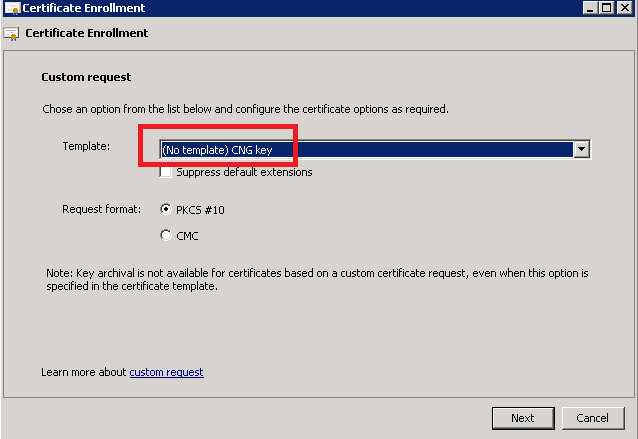Viewport: 638px width, 439px height.
Task: Follow the custom request help link
Action: point(166,372)
